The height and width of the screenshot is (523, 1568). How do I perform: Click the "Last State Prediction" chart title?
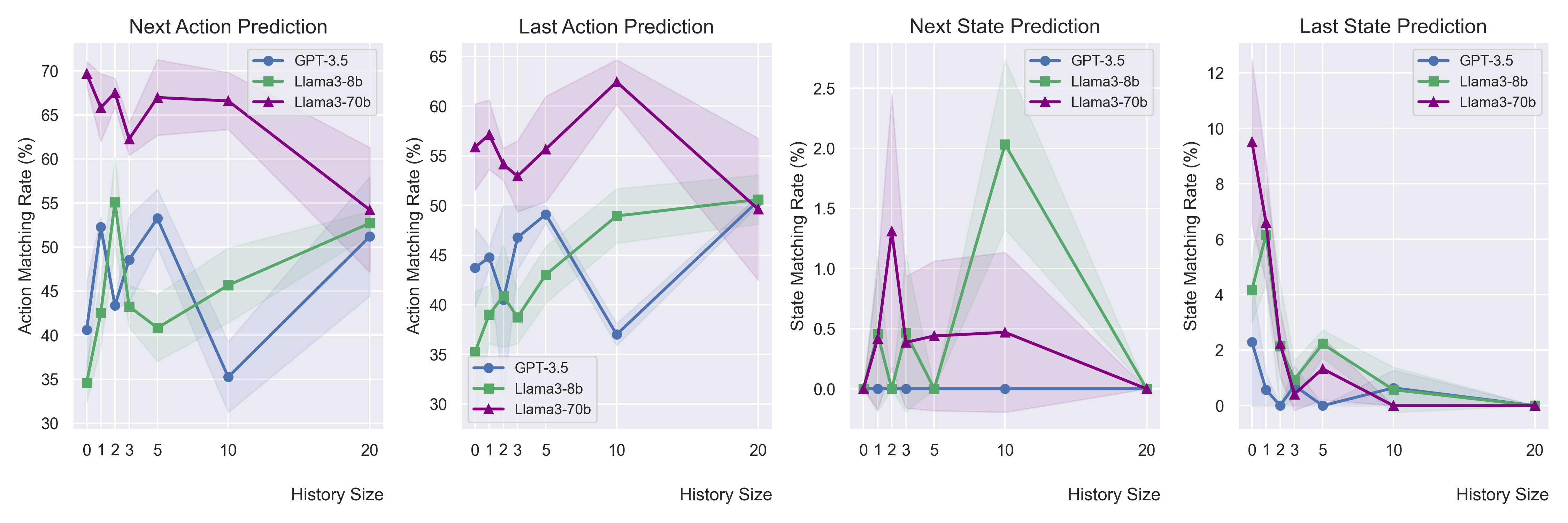pyautogui.click(x=1393, y=27)
